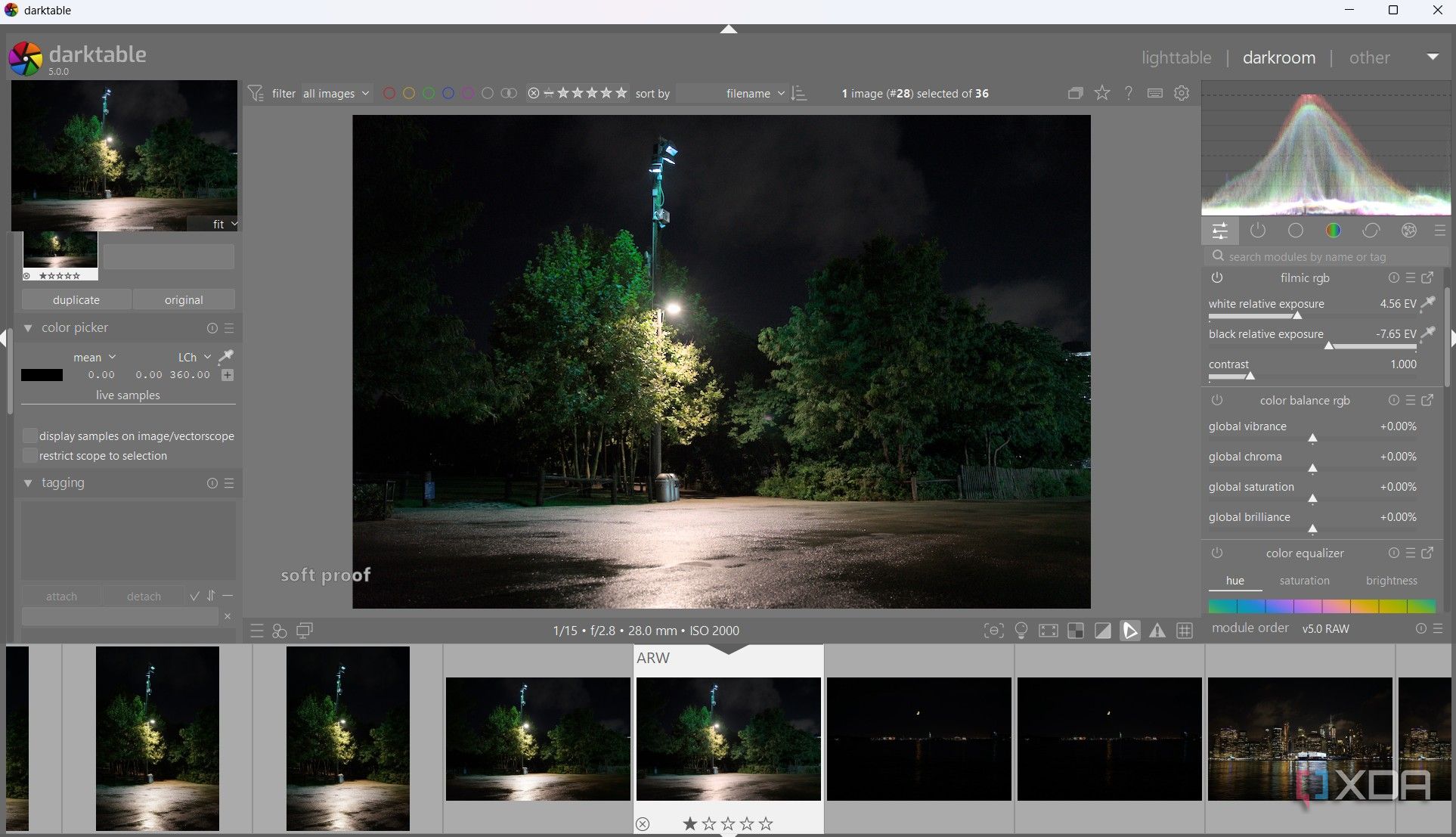The image size is (1456, 837).
Task: Switch to the active modules group
Action: 1257,231
